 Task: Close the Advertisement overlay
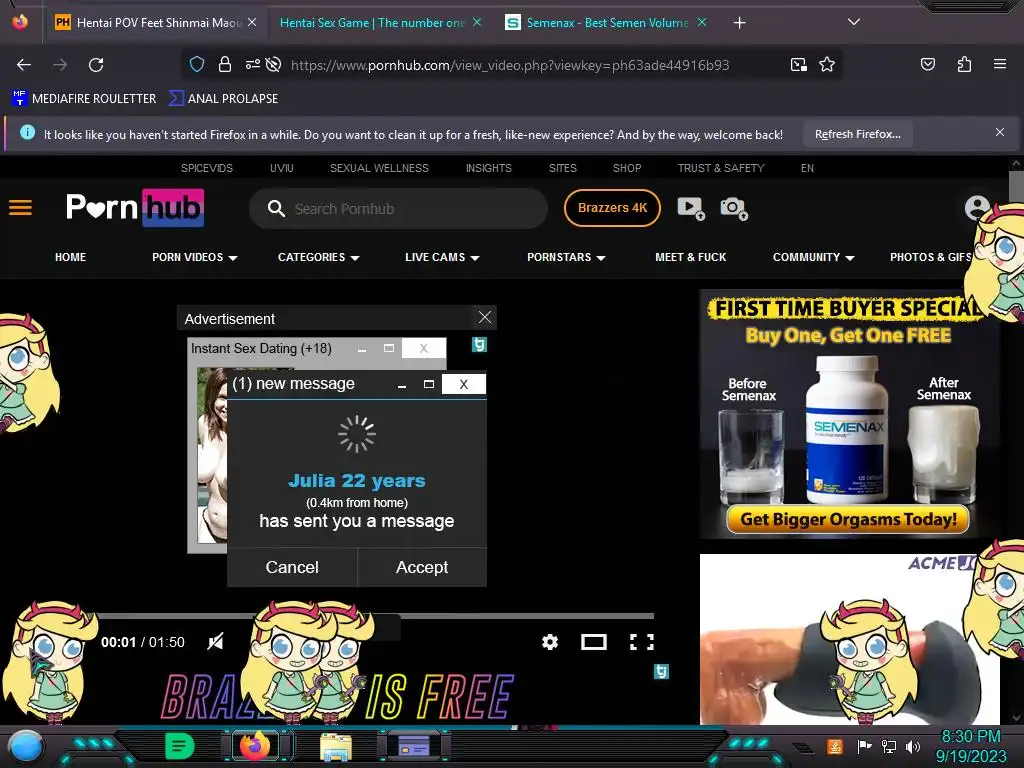click(485, 317)
